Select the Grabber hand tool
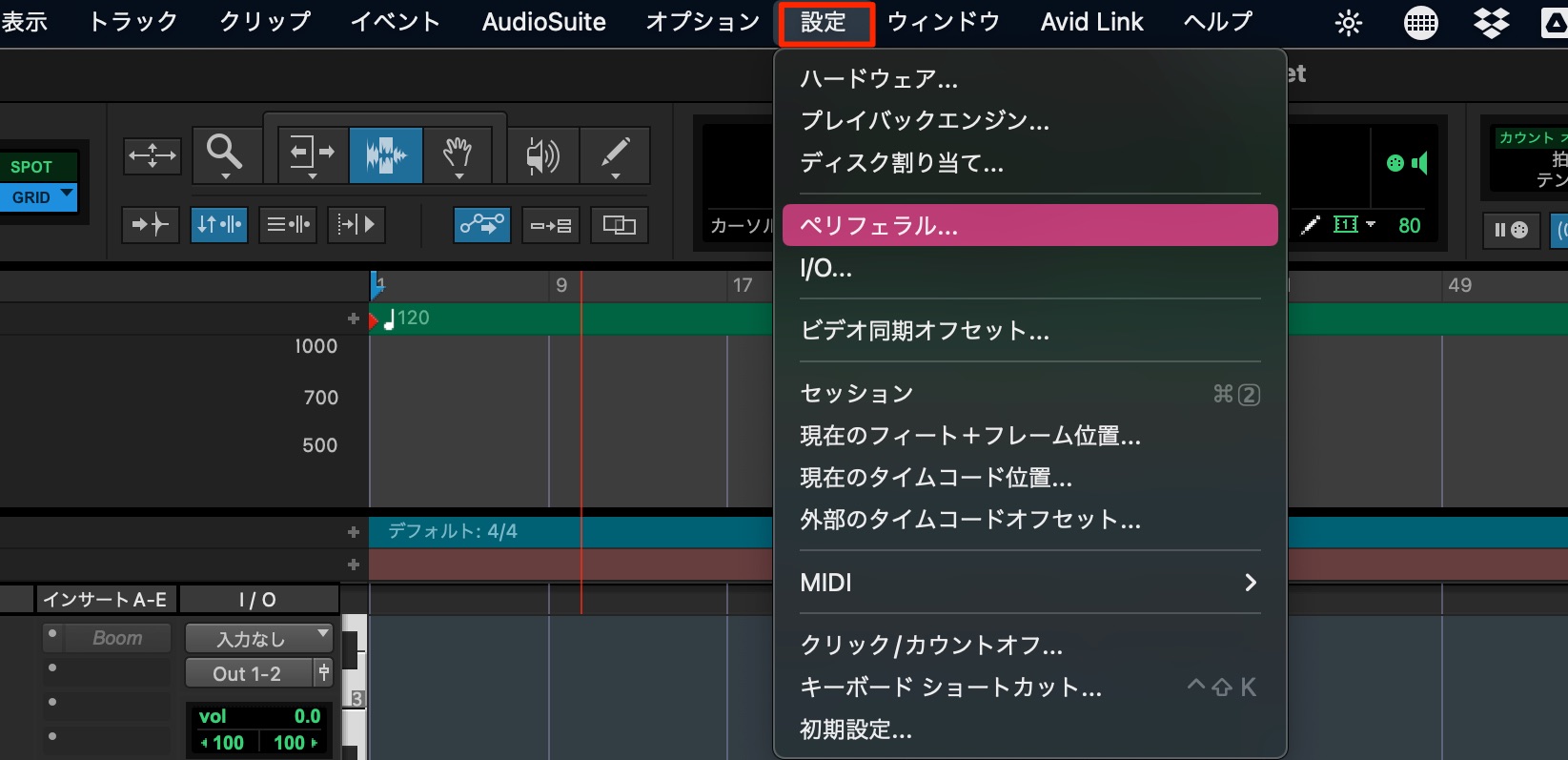The image size is (1568, 760). pos(458,154)
